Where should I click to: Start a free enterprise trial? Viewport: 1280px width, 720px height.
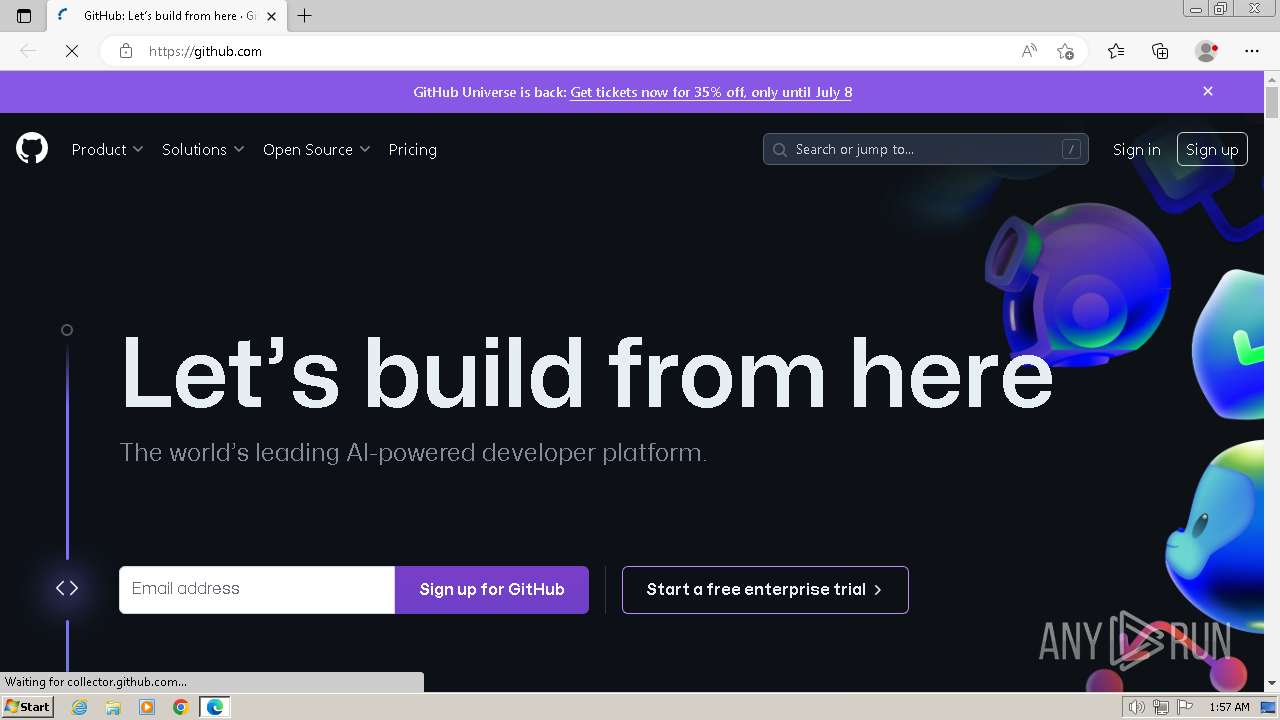pyautogui.click(x=765, y=589)
